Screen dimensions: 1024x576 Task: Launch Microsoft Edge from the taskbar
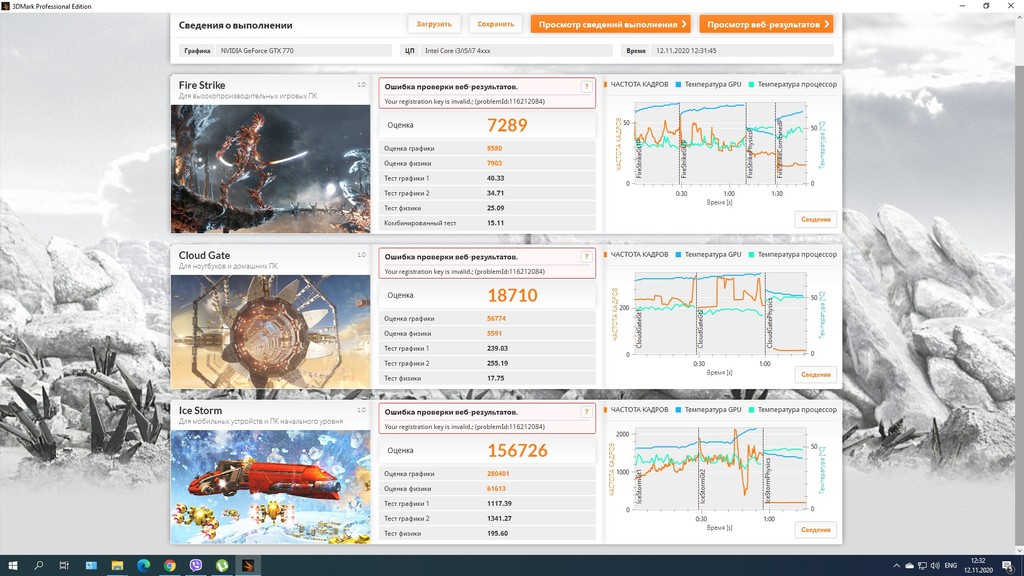point(143,566)
